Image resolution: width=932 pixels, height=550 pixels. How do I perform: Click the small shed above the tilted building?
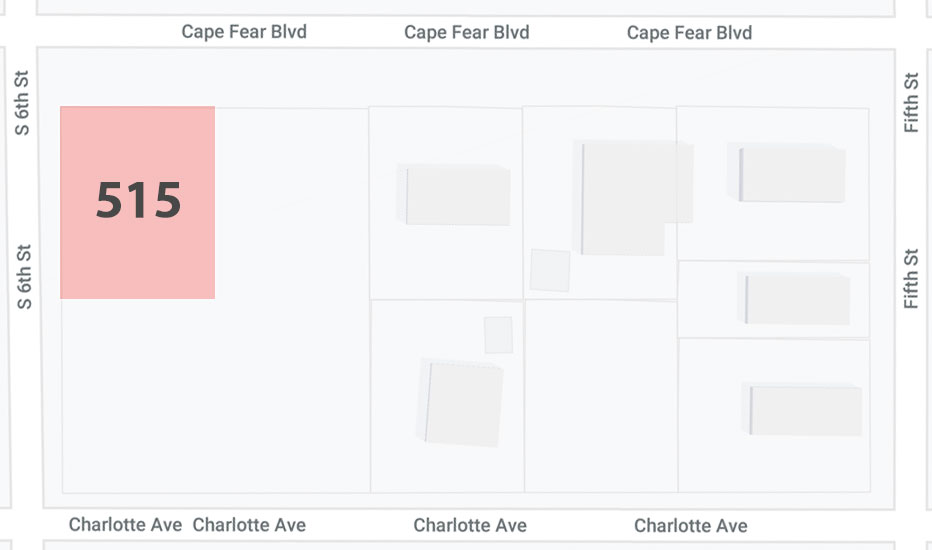click(x=498, y=335)
